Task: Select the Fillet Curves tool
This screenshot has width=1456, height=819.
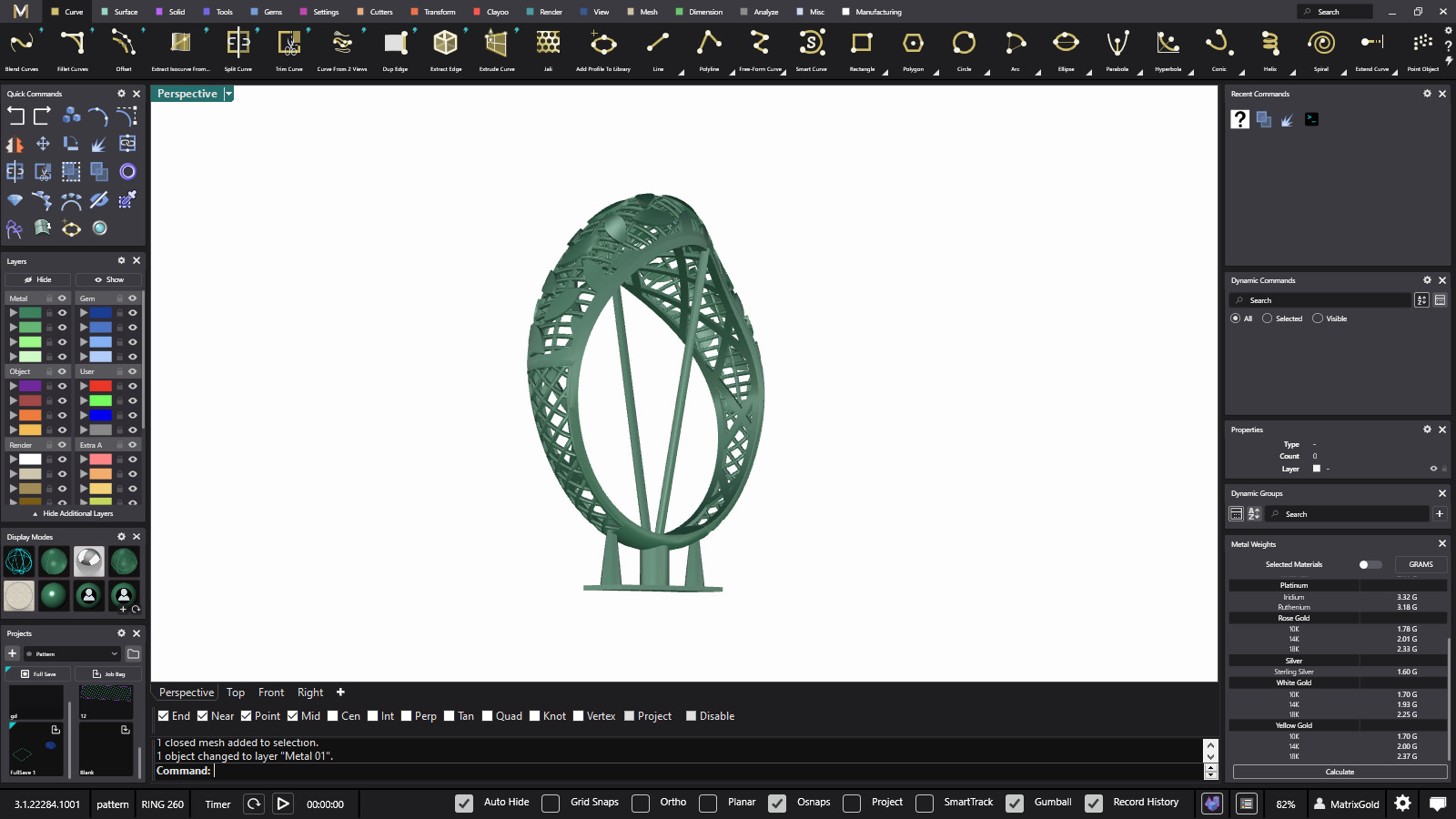Action: pyautogui.click(x=73, y=43)
